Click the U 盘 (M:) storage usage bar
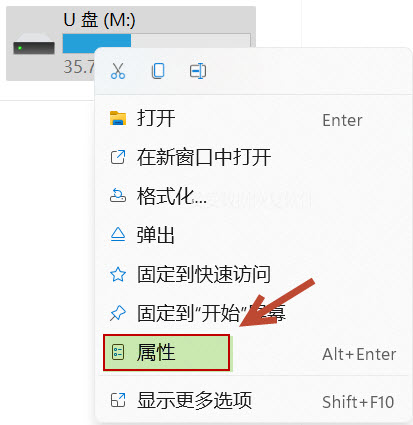 (x=157, y=43)
